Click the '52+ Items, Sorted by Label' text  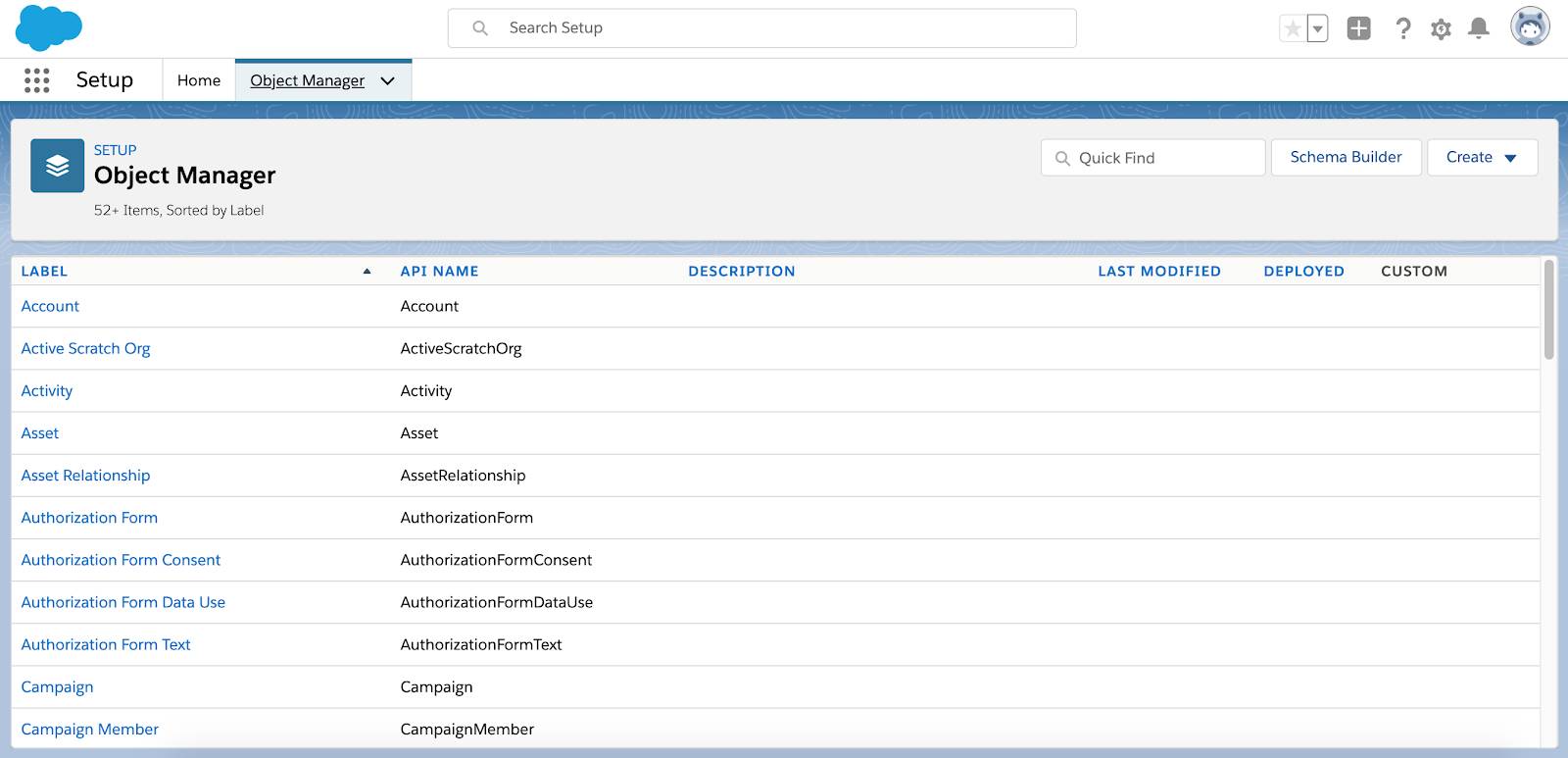tap(178, 210)
